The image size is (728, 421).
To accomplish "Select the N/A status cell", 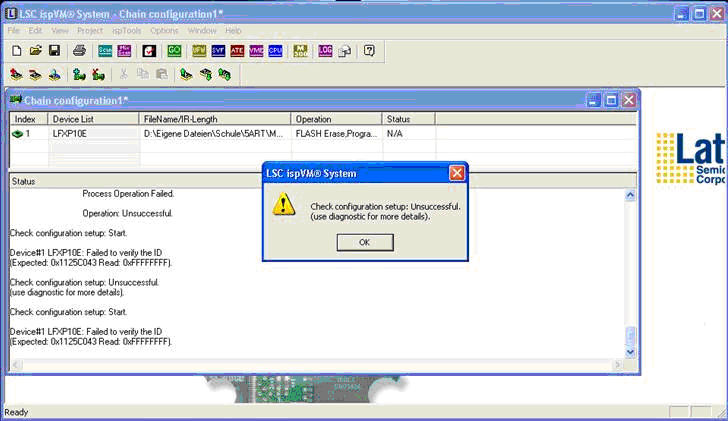I will tap(409, 134).
